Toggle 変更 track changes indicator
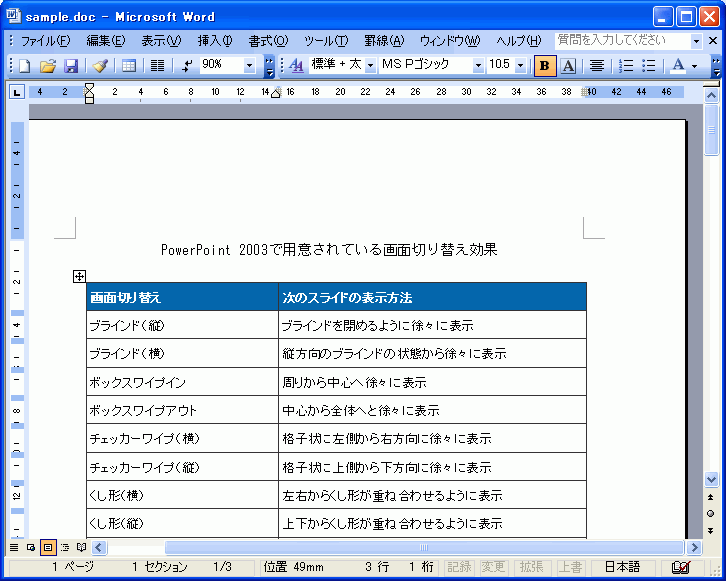 tap(493, 567)
